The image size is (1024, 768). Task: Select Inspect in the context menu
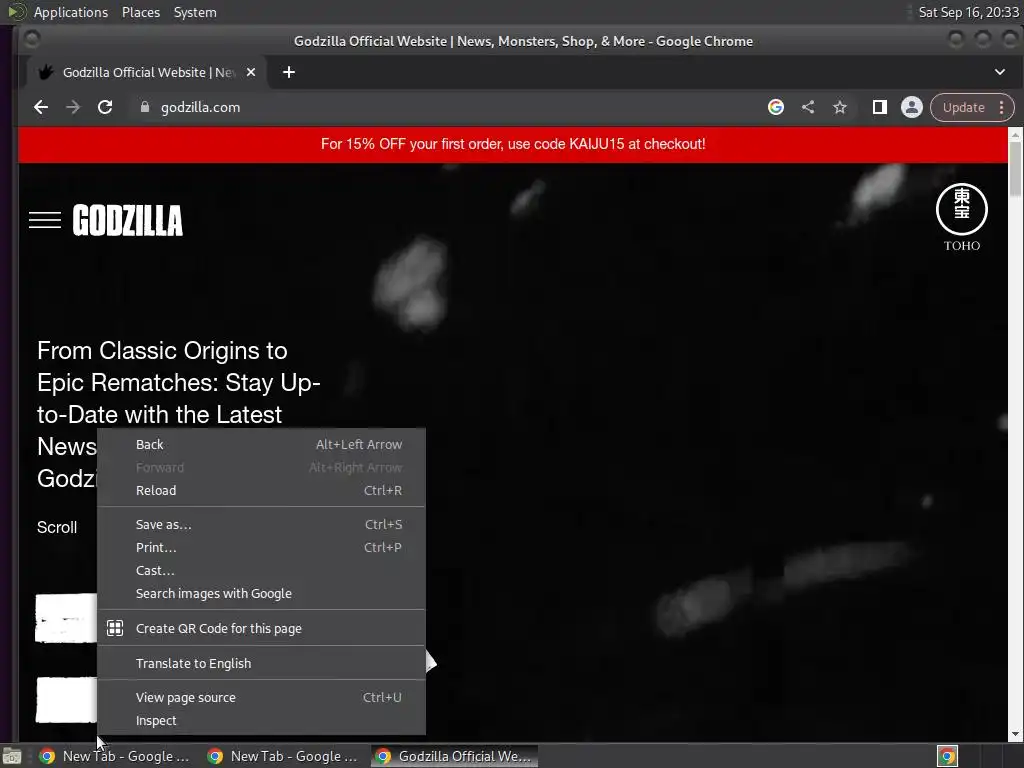coord(261,720)
